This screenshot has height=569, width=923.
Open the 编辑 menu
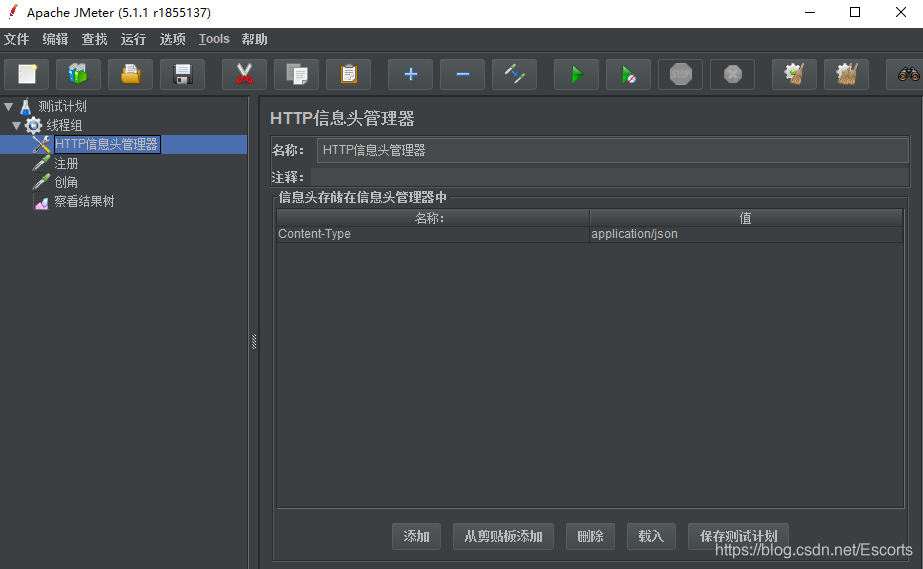click(x=55, y=39)
